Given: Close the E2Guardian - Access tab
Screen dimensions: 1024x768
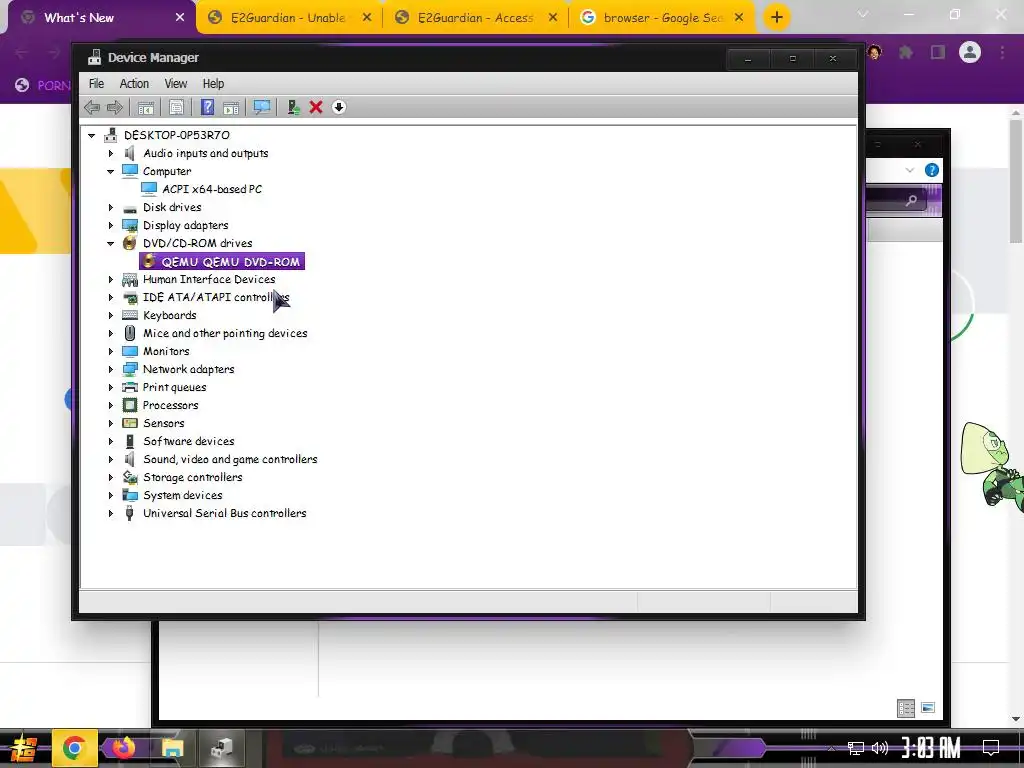Looking at the screenshot, I should pyautogui.click(x=552, y=18).
